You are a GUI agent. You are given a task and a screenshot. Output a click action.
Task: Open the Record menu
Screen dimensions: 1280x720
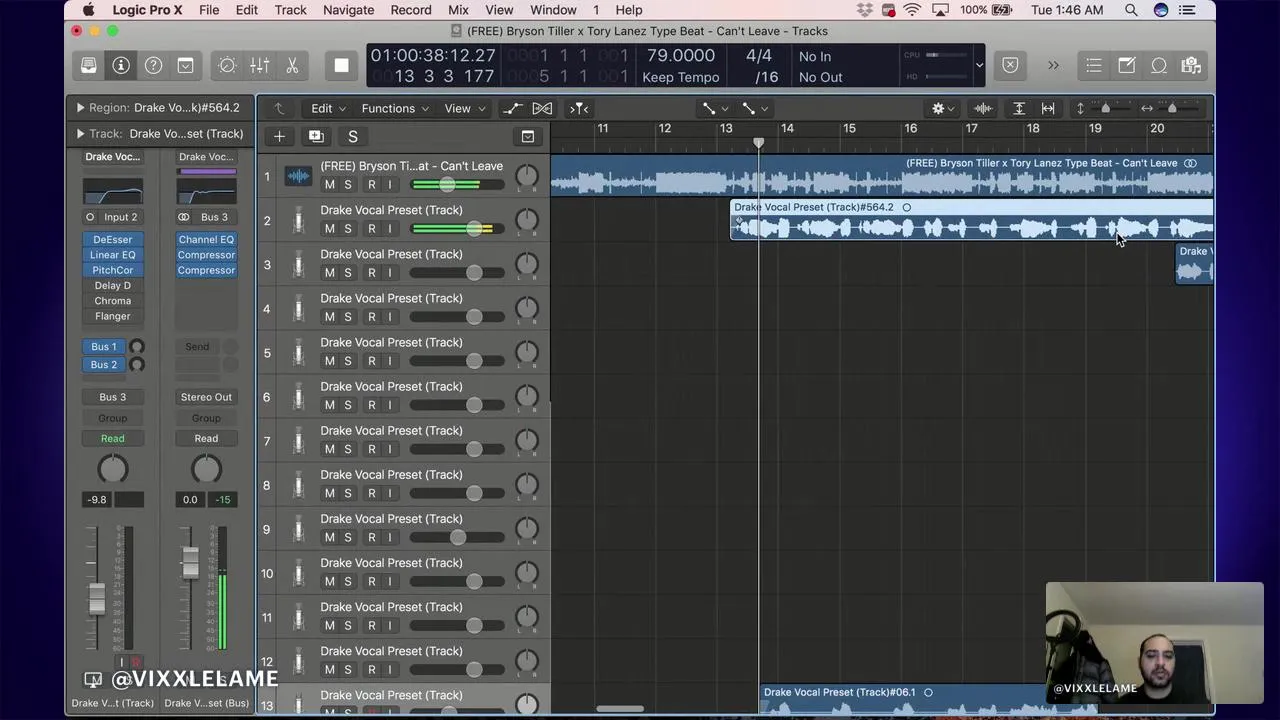tap(411, 10)
